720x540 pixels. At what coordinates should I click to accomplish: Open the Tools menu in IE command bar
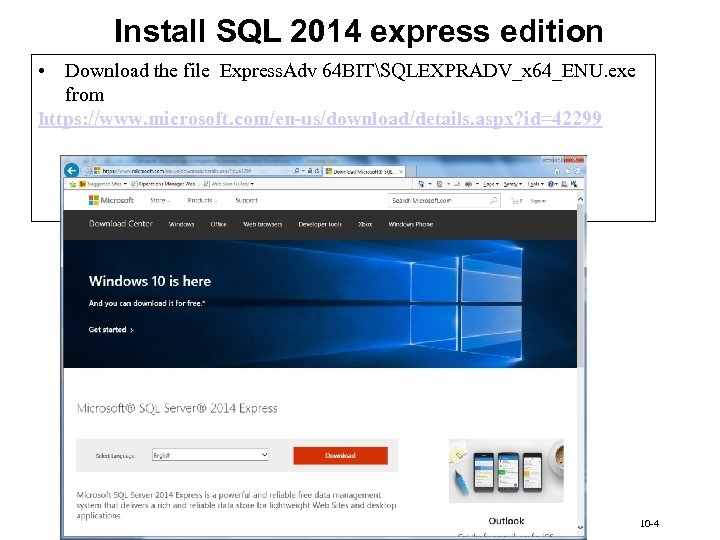(x=535, y=184)
